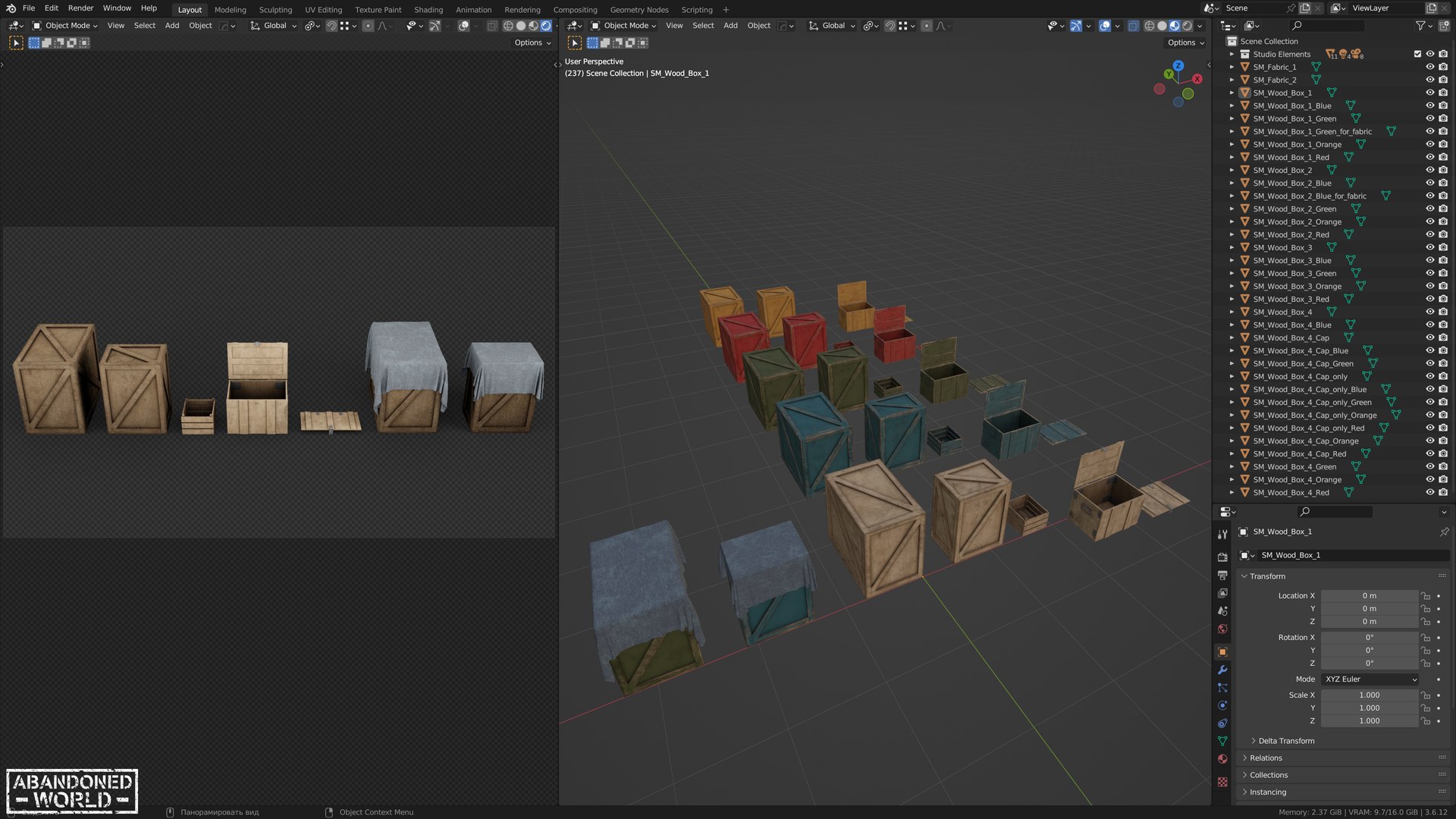
Task: Open the rotation Mode XYZ Euler dropdown
Action: 1370,679
